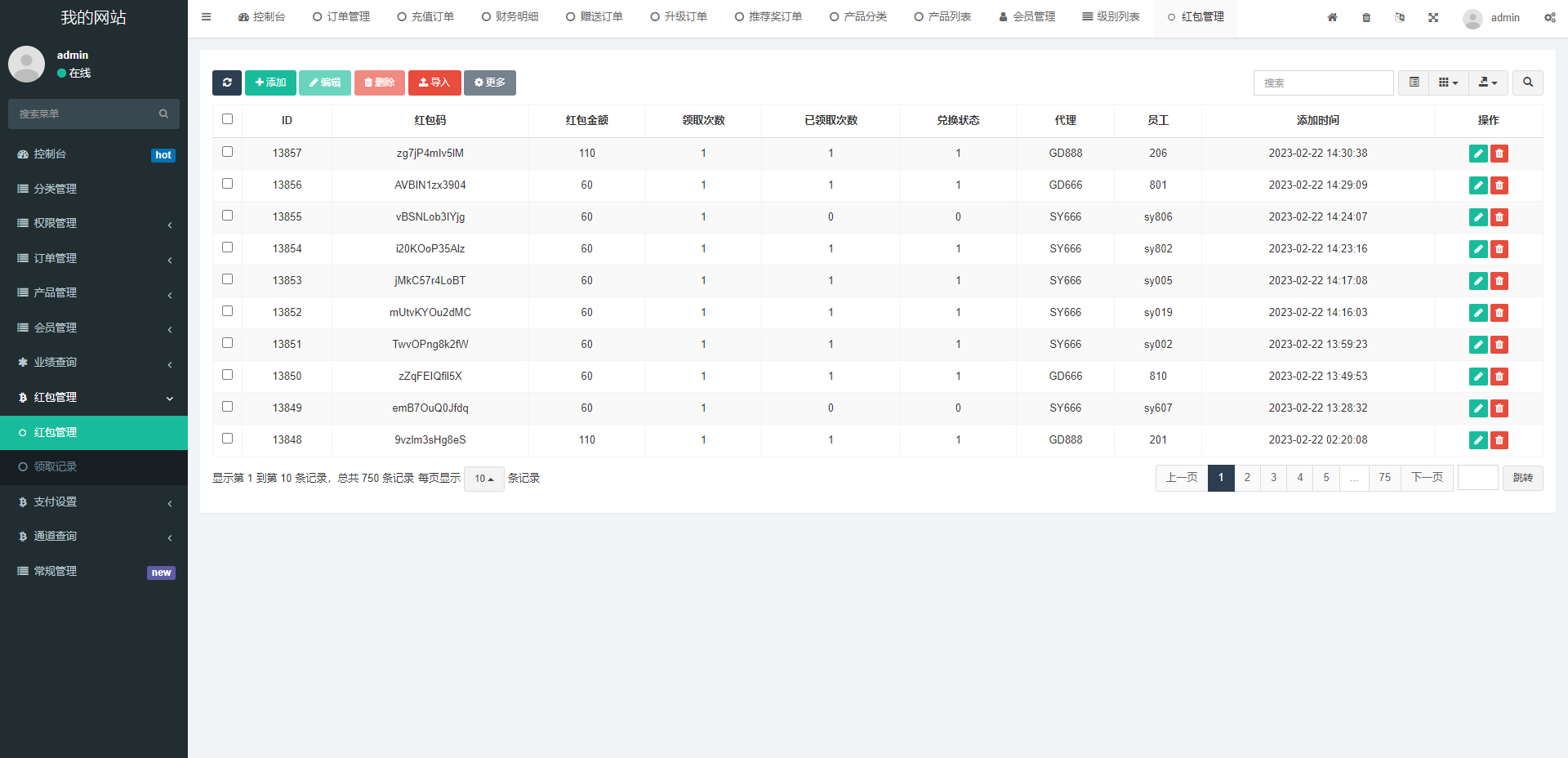Toggle fullscreen with the expand icon
The image size is (1568, 758).
pyautogui.click(x=1433, y=17)
